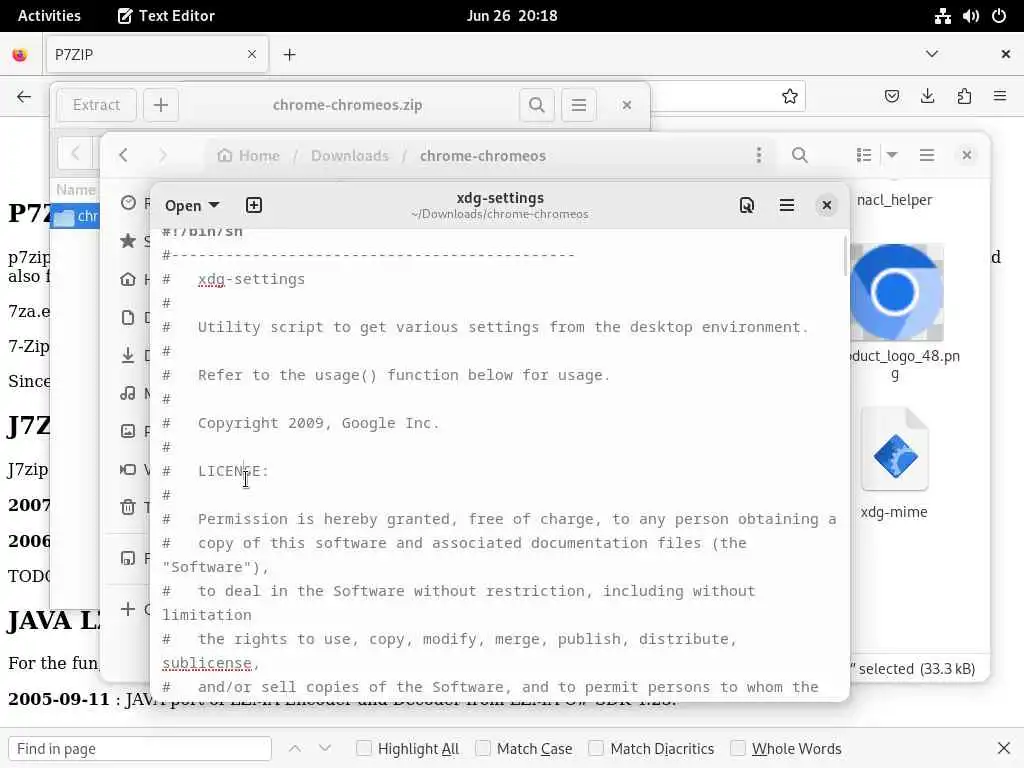1024x768 pixels.
Task: Switch to list view in Files window
Action: [x=864, y=155]
